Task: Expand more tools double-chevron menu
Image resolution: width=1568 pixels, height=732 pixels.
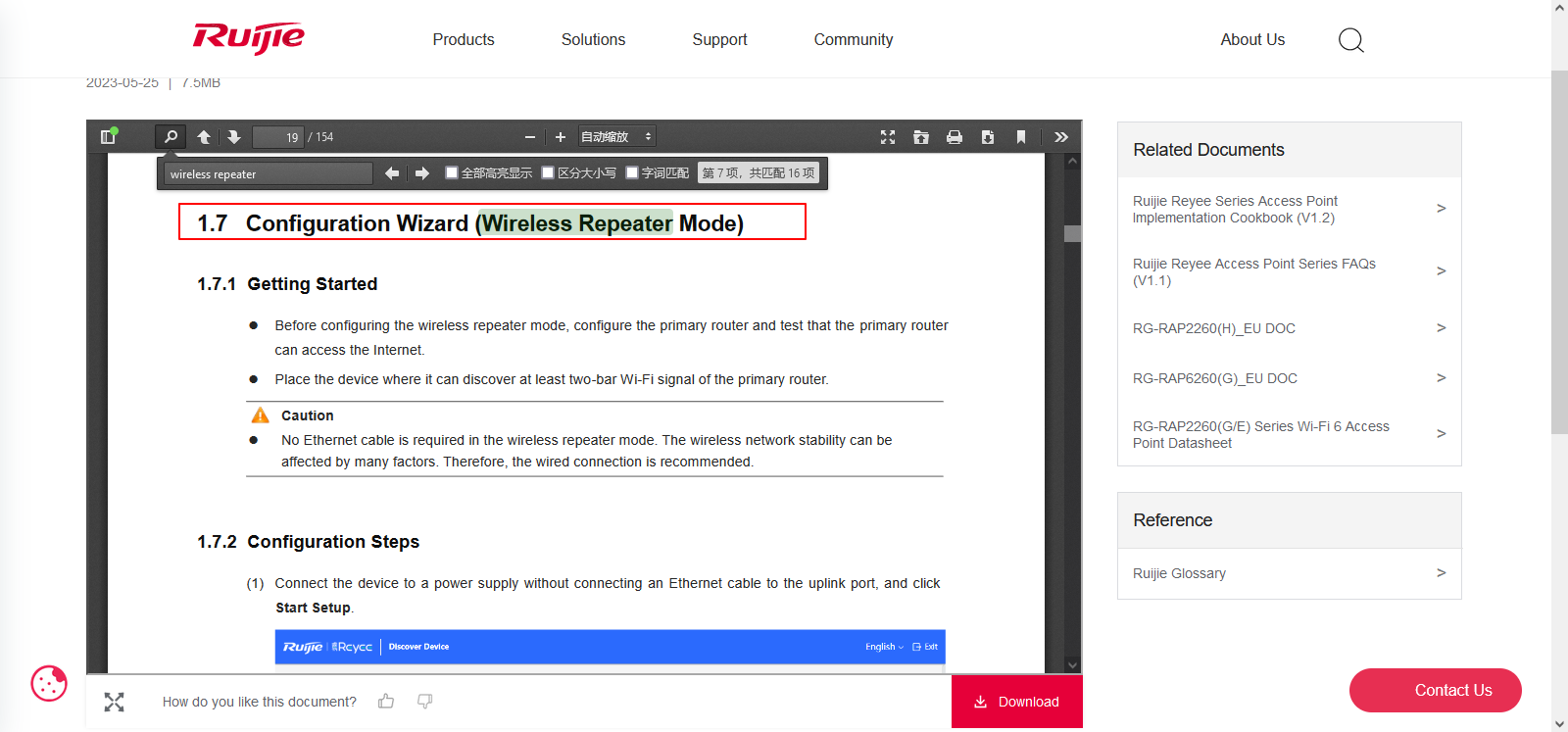Action: pyautogui.click(x=1060, y=137)
